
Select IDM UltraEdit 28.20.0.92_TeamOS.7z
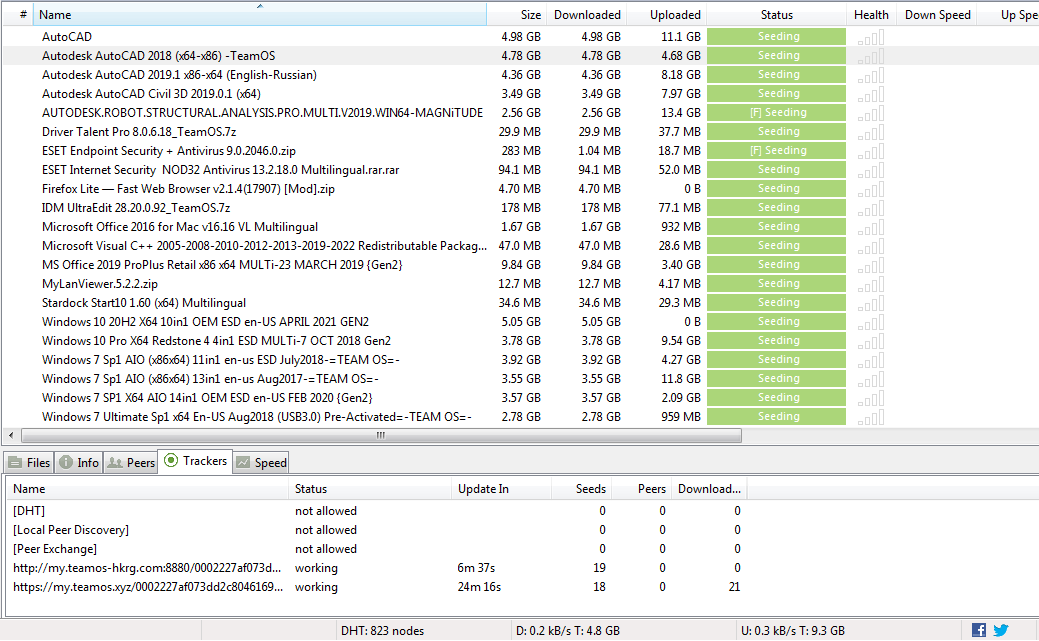(x=136, y=208)
